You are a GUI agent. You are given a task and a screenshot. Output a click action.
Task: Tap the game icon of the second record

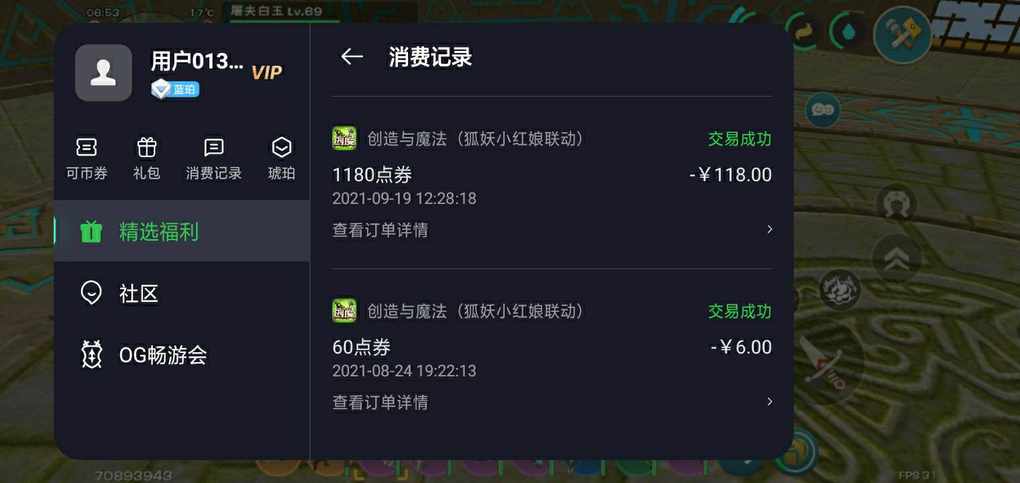pos(344,310)
